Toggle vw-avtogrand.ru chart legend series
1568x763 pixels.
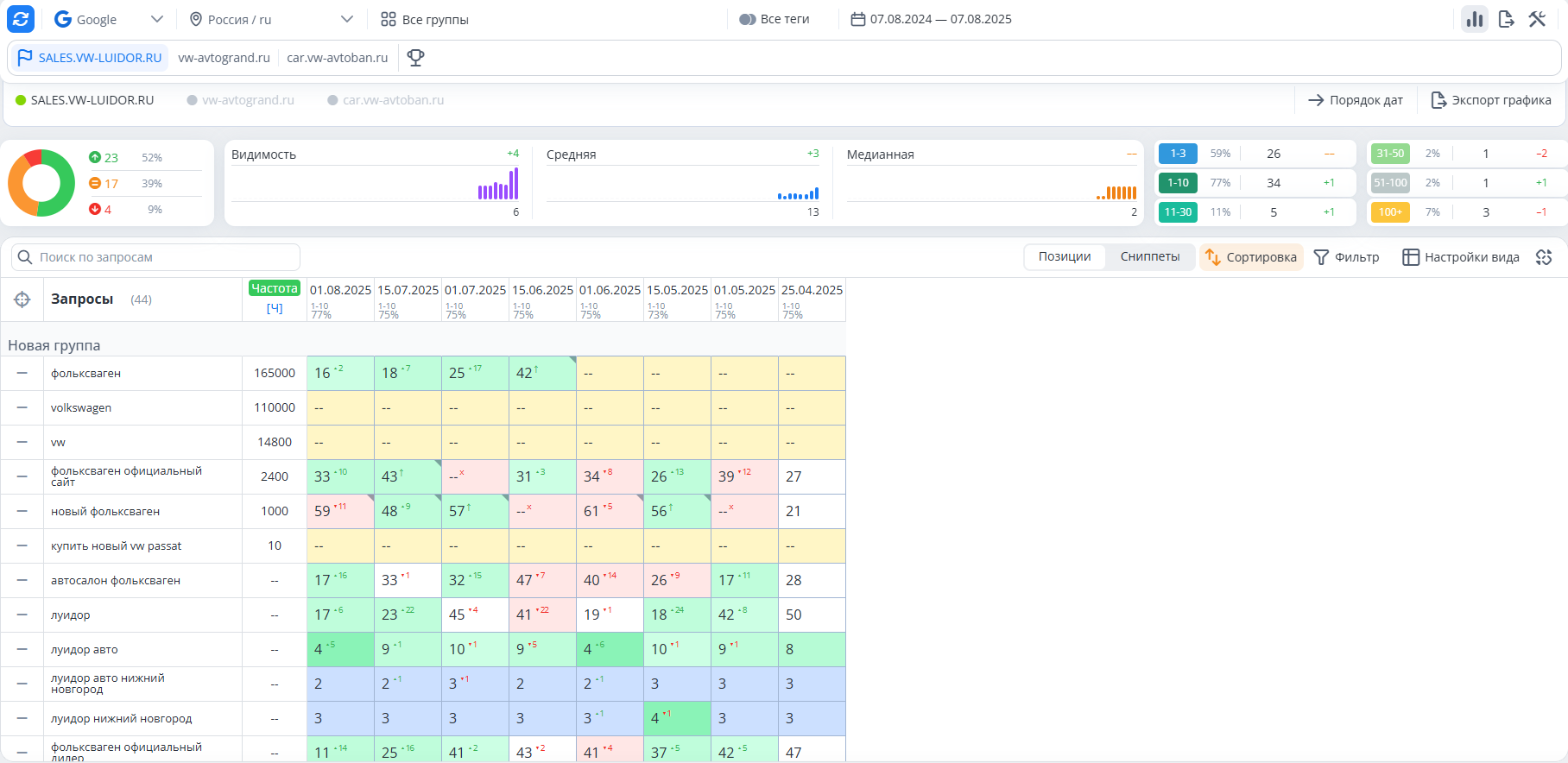(241, 100)
